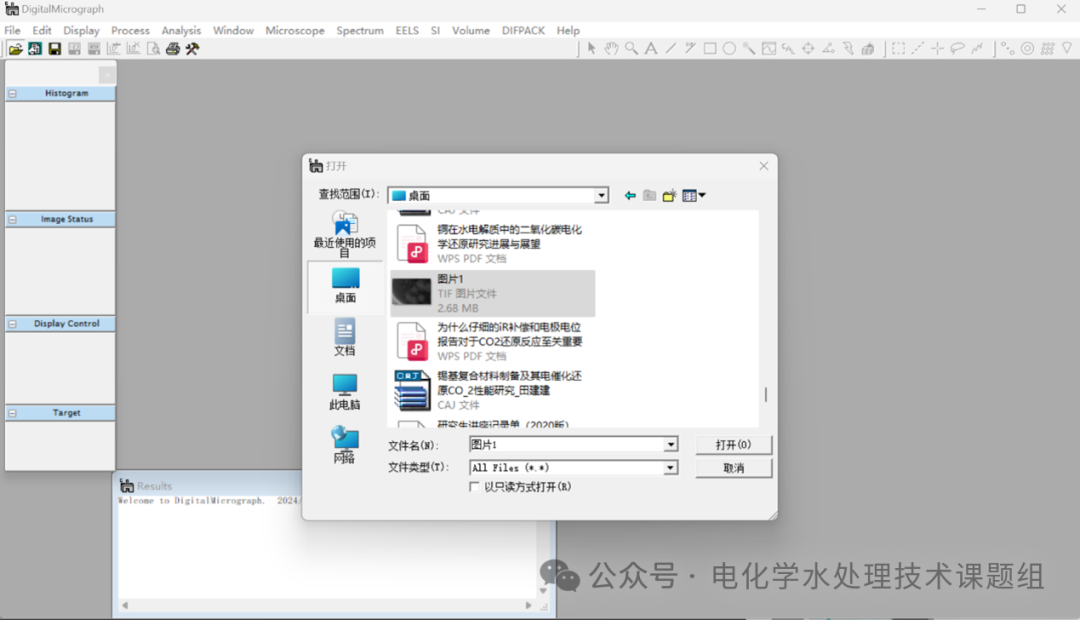Open the Display menu
The height and width of the screenshot is (620, 1080).
click(81, 30)
